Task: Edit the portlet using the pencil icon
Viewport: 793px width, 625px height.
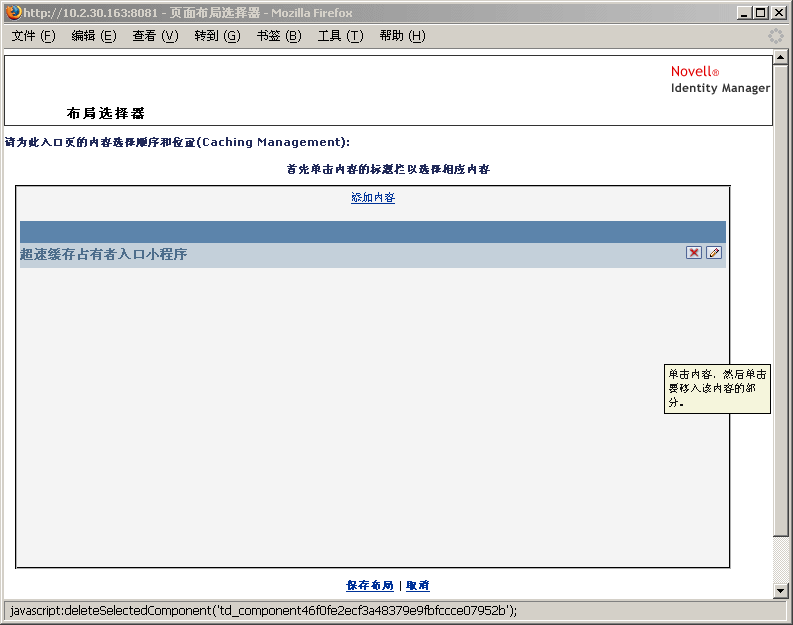Action: pos(714,253)
